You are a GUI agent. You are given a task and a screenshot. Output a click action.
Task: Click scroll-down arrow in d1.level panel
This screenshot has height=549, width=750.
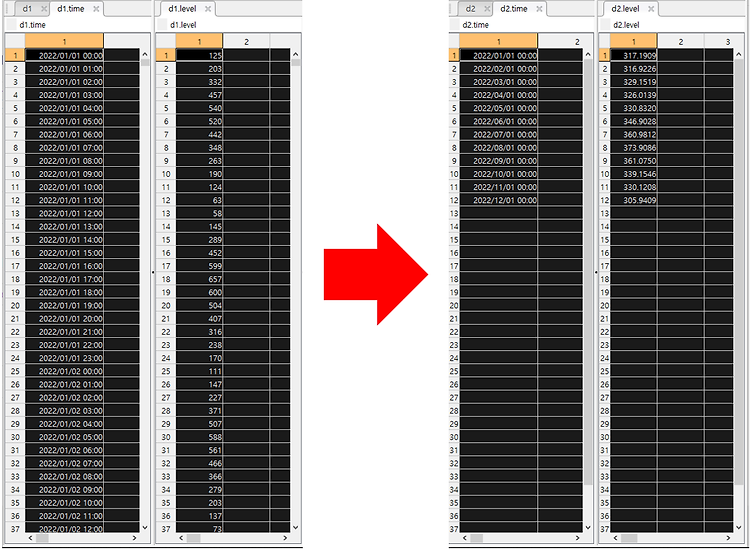[296, 527]
